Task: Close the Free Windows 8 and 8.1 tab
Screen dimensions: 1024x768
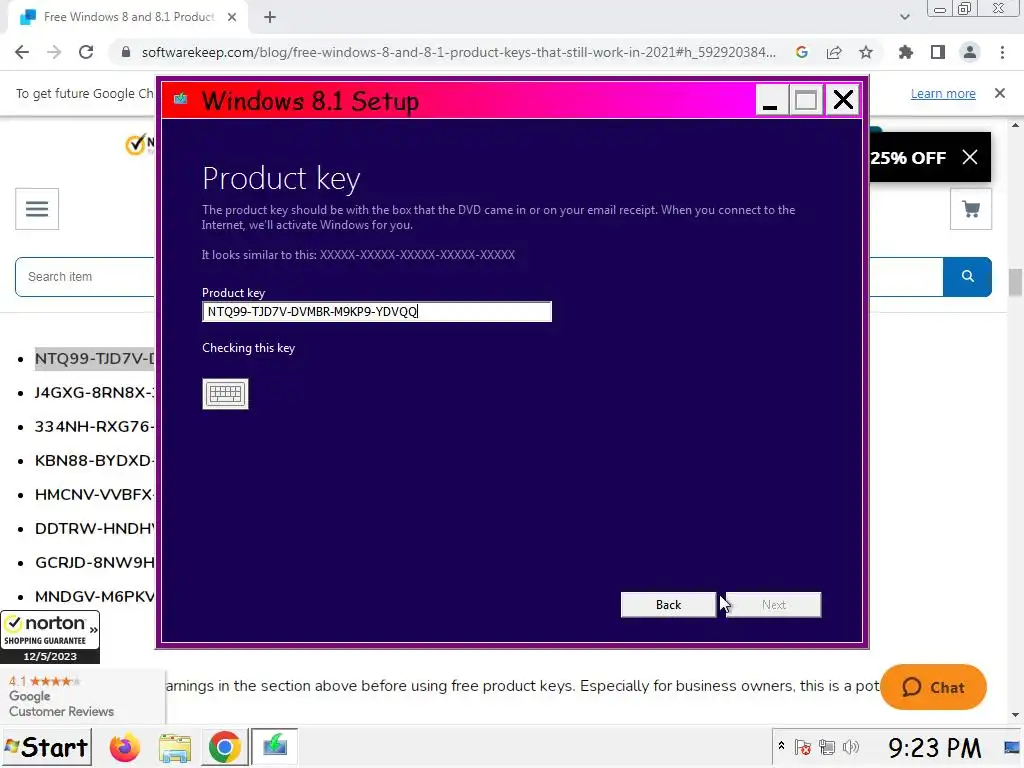Action: 232,17
